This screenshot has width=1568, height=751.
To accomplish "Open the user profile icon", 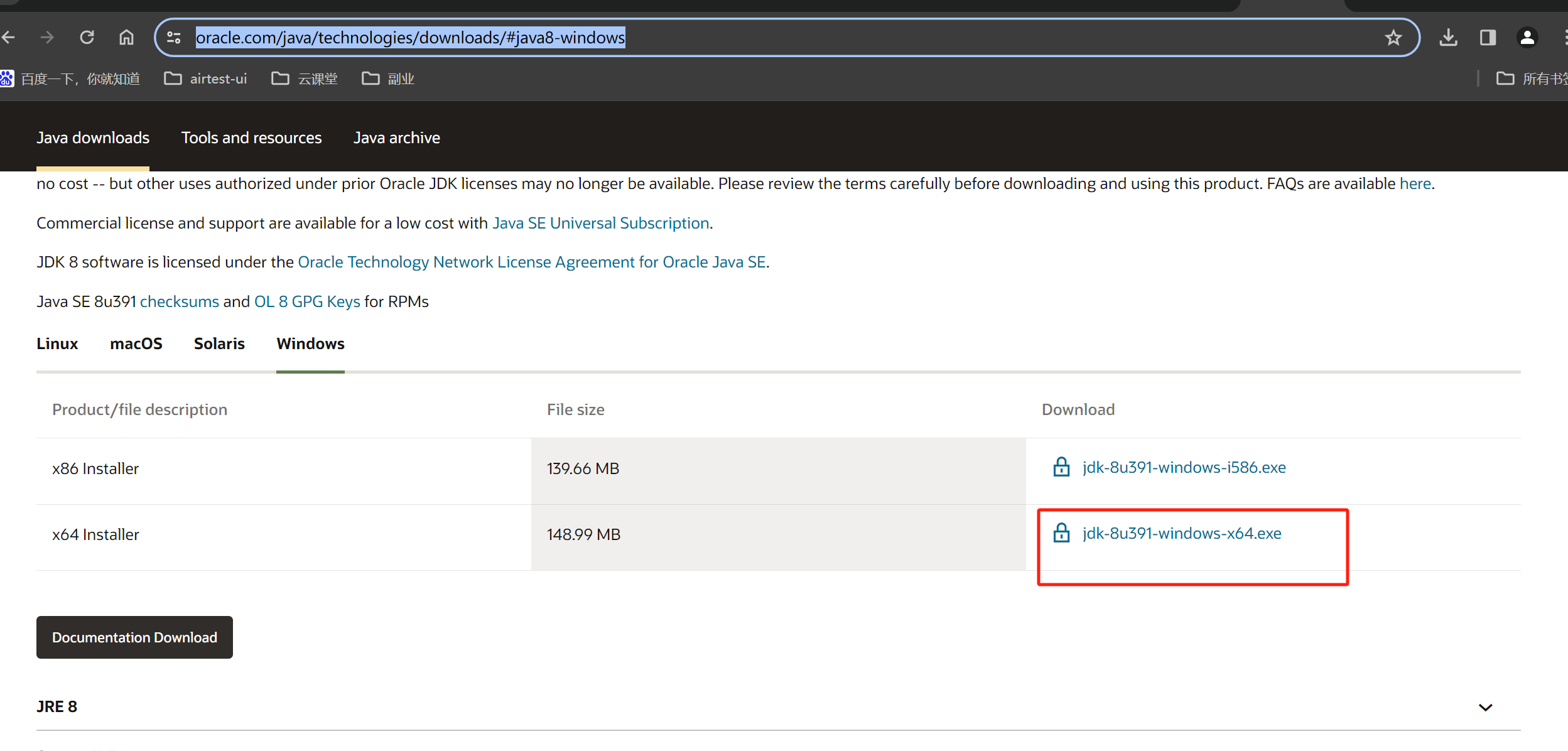I will tap(1527, 38).
